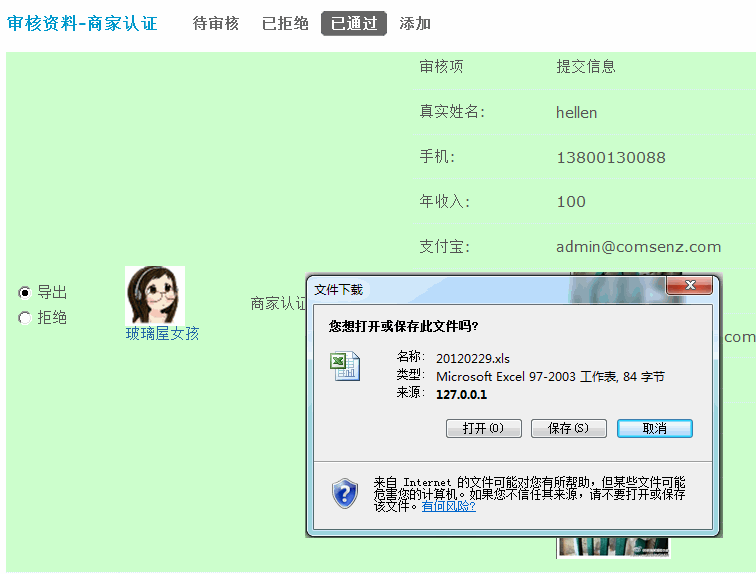Switch to the 已拒绝 tab
The width and height of the screenshot is (756, 574).
(x=285, y=23)
